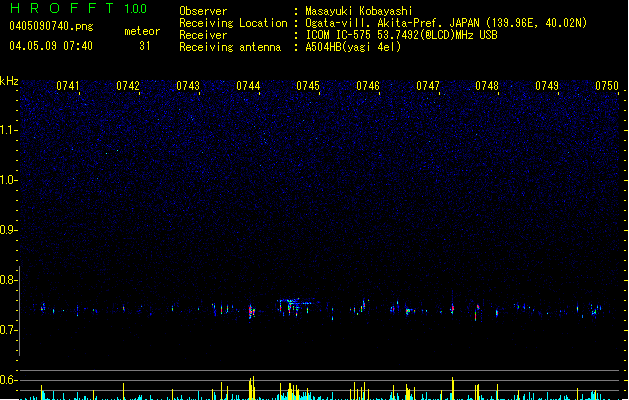The width and height of the screenshot is (629, 400).
Task: Click the meteor count value 31
Action: 145,46
